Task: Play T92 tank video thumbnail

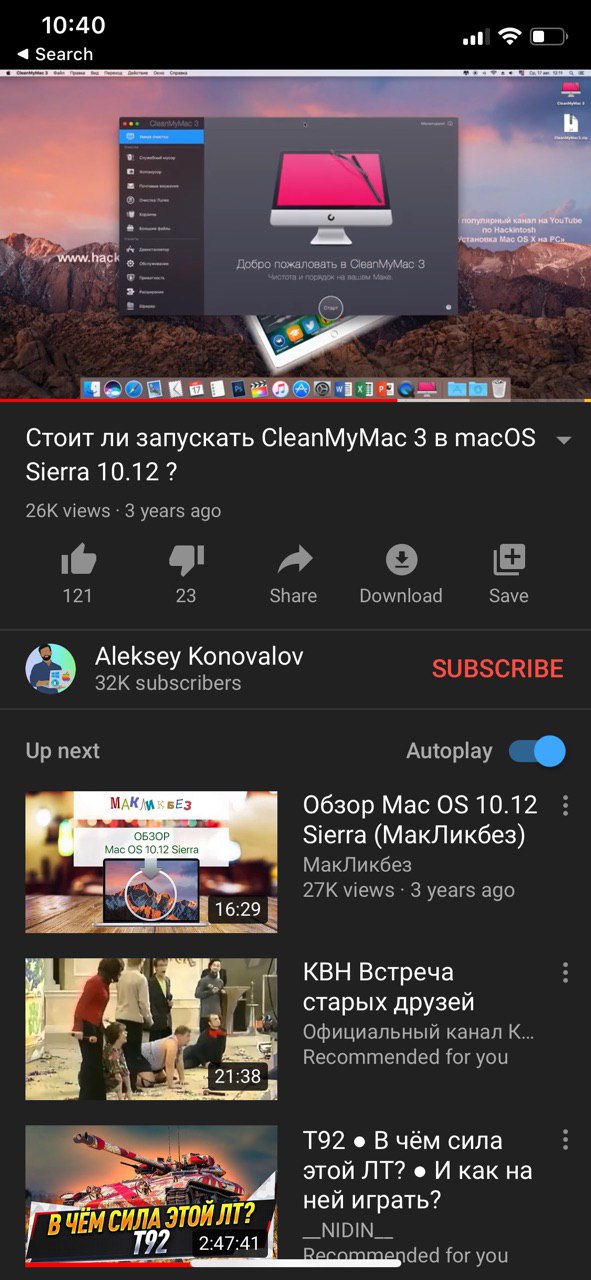Action: coord(151,1195)
